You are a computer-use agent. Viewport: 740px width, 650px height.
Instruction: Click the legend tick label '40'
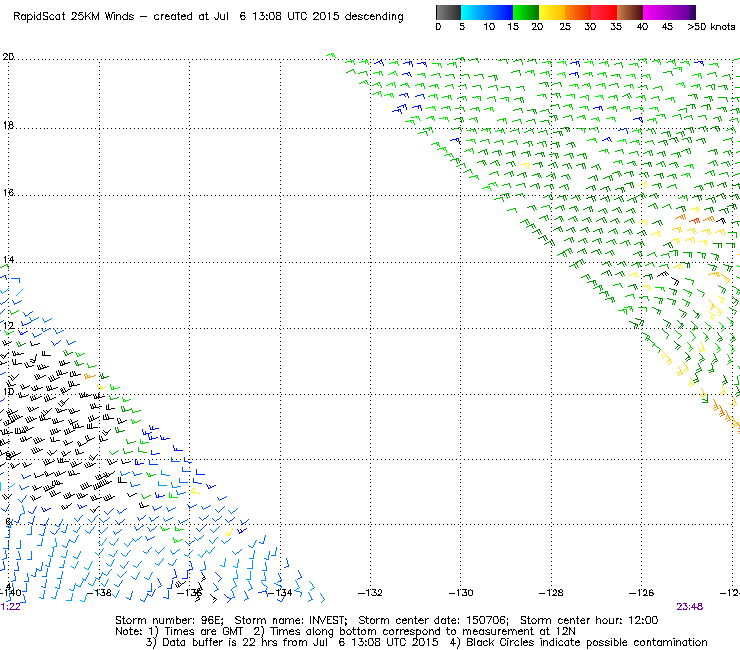coord(642,27)
